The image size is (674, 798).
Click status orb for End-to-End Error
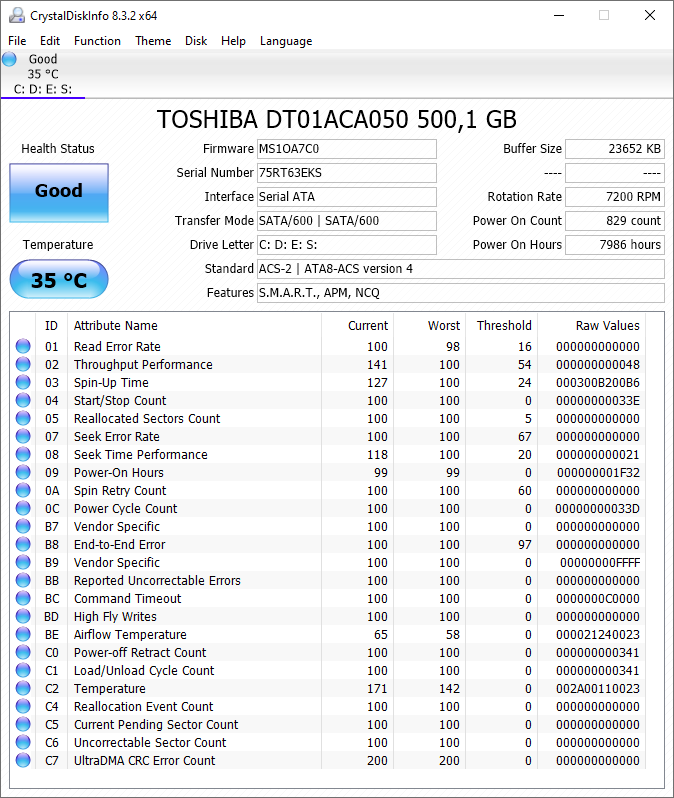[x=23, y=544]
